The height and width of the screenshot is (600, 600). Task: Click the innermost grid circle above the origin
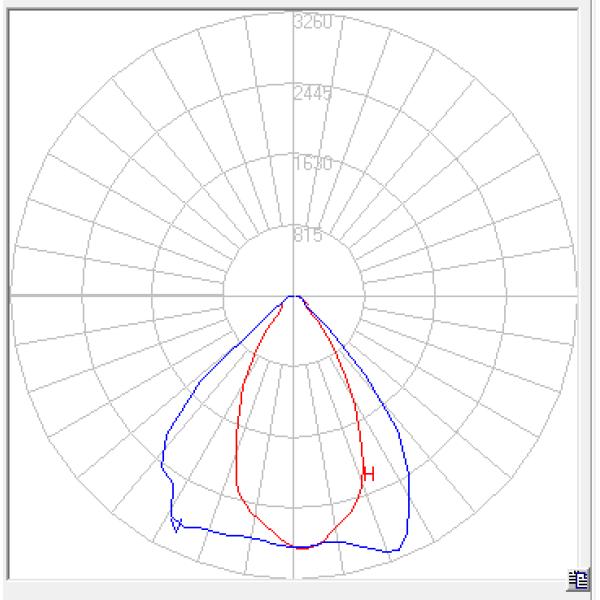(294, 226)
